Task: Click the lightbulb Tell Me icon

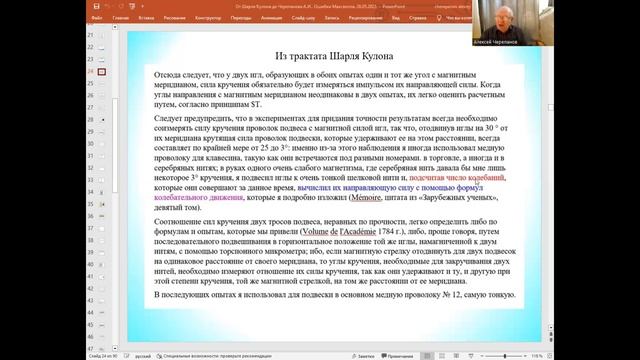Action: 439,18
